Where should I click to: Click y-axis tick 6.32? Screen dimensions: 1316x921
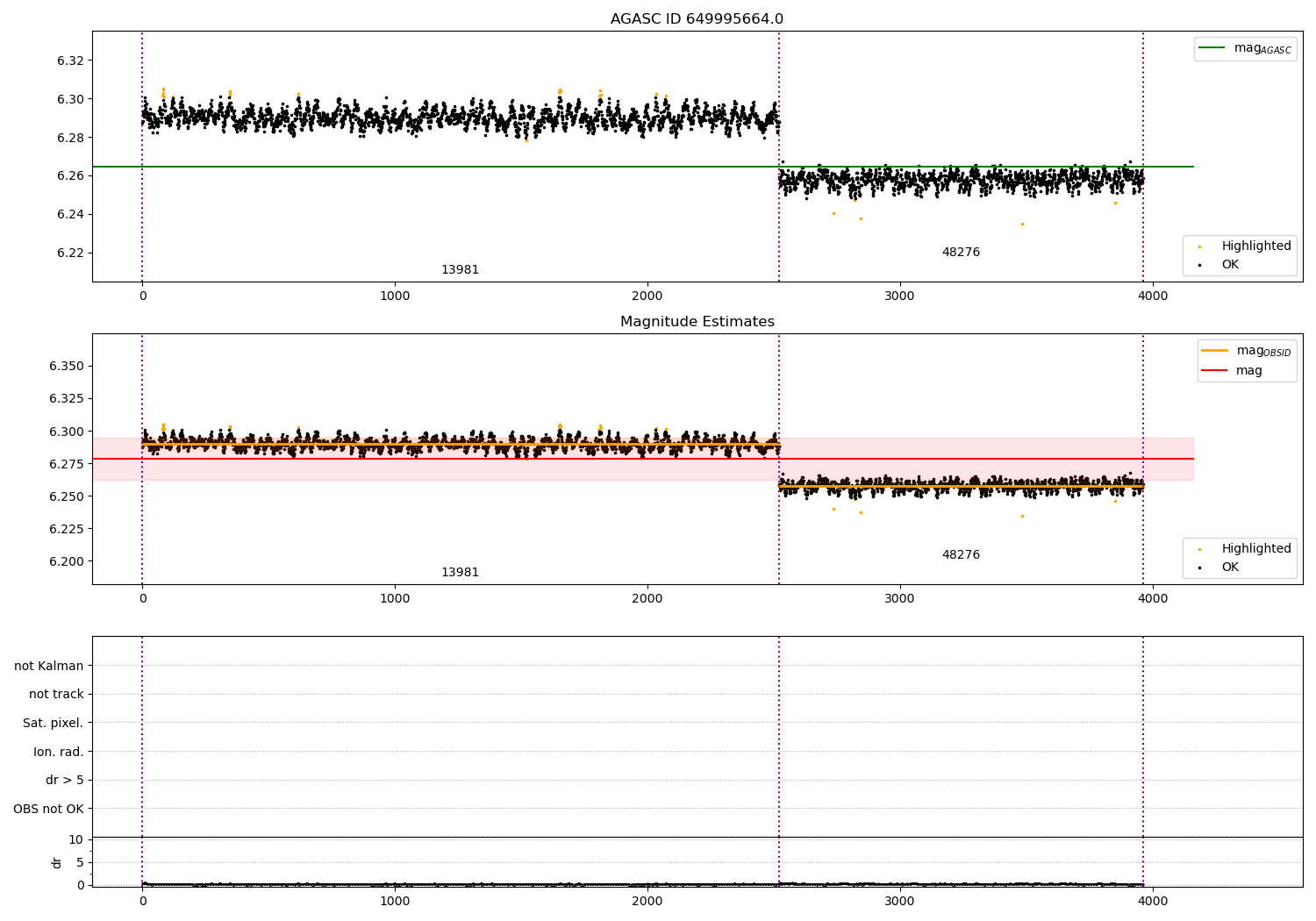[x=70, y=61]
